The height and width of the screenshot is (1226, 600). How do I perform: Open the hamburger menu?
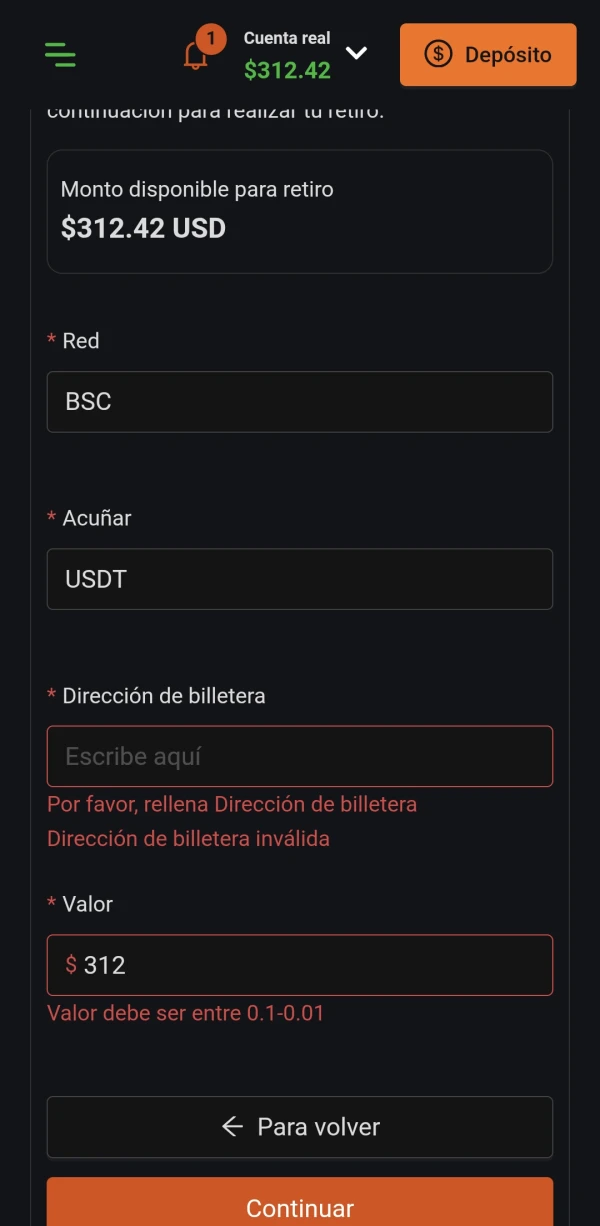click(60, 54)
